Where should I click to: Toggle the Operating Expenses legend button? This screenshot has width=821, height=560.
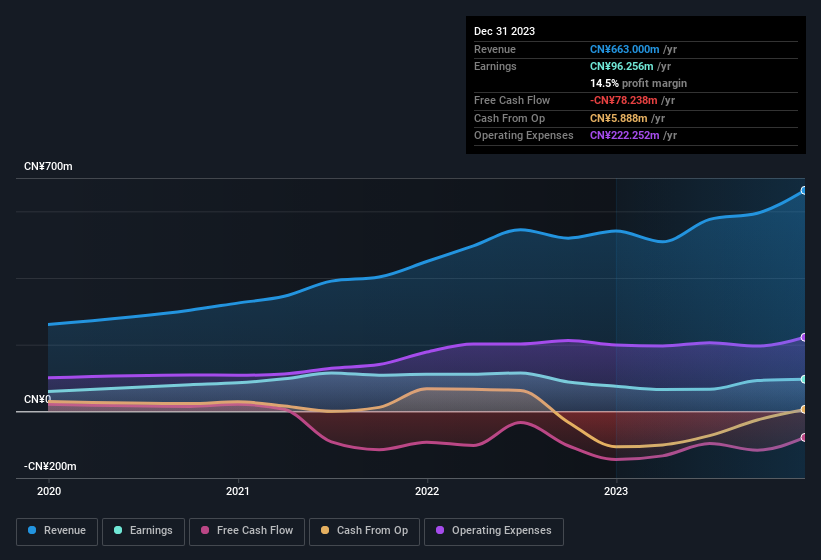494,531
